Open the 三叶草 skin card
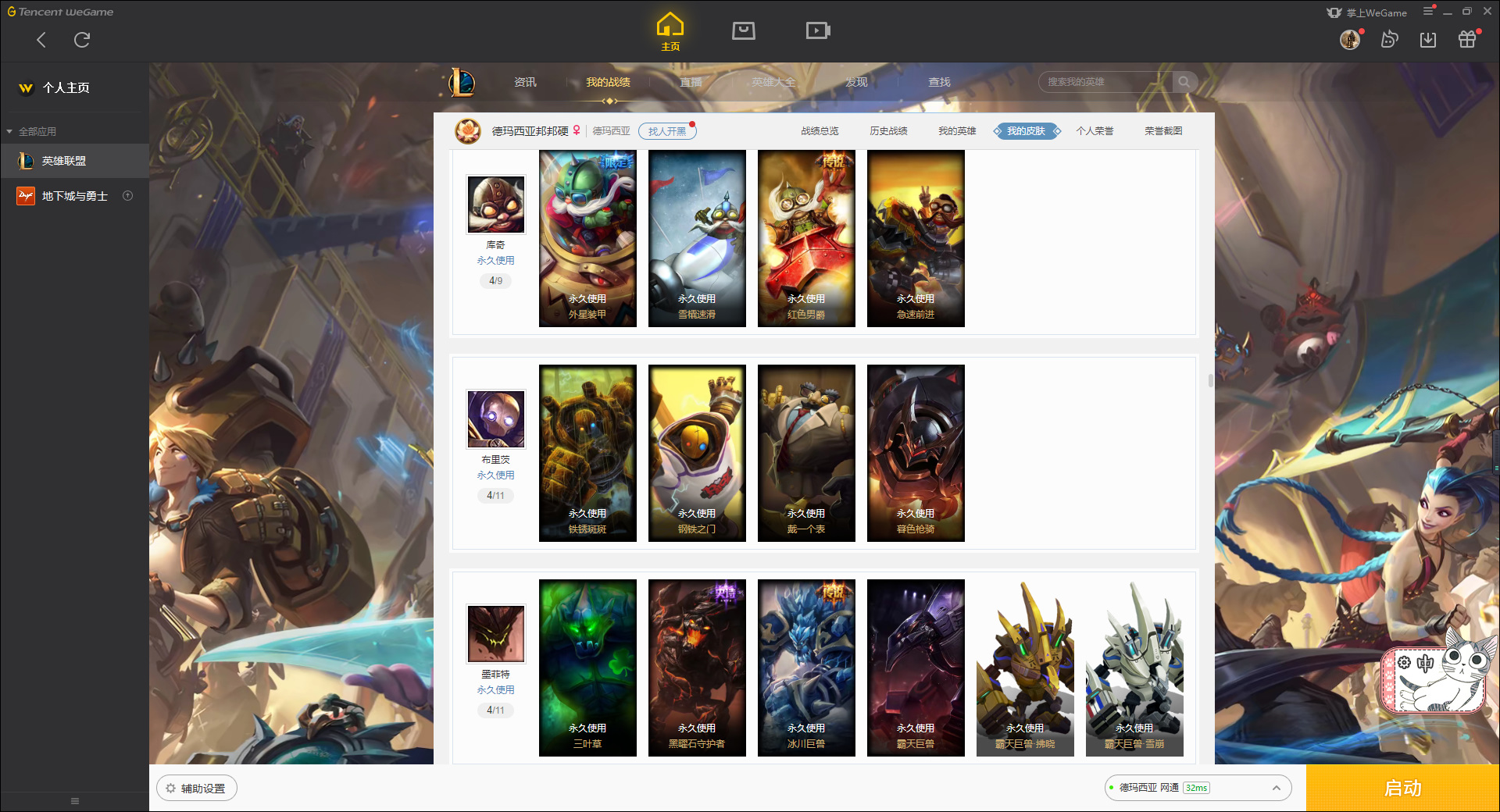Screen dimensions: 1500x812 coord(587,668)
